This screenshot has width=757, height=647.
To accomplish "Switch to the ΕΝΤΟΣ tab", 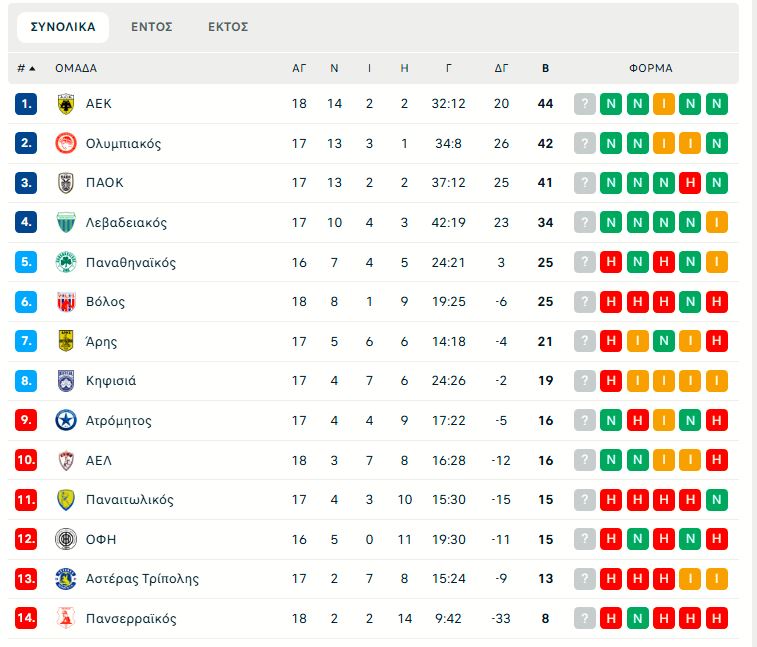I will coord(152,27).
